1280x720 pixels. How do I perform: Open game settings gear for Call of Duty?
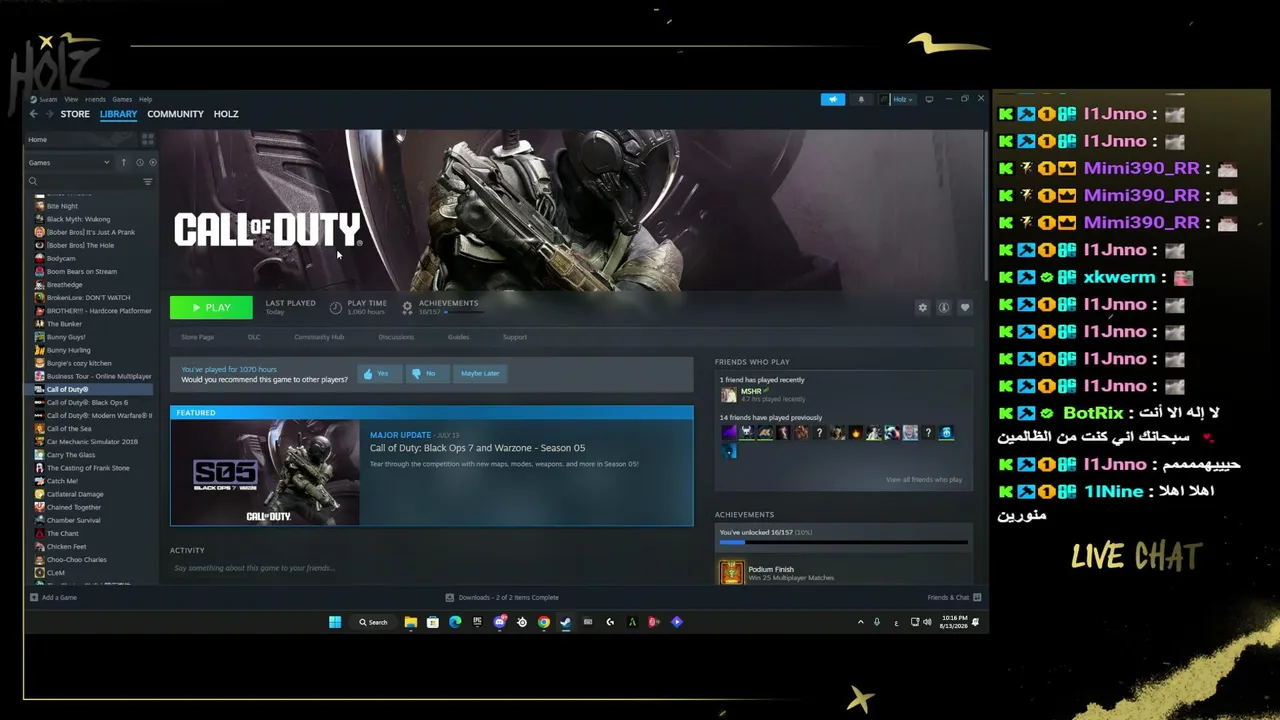click(922, 307)
